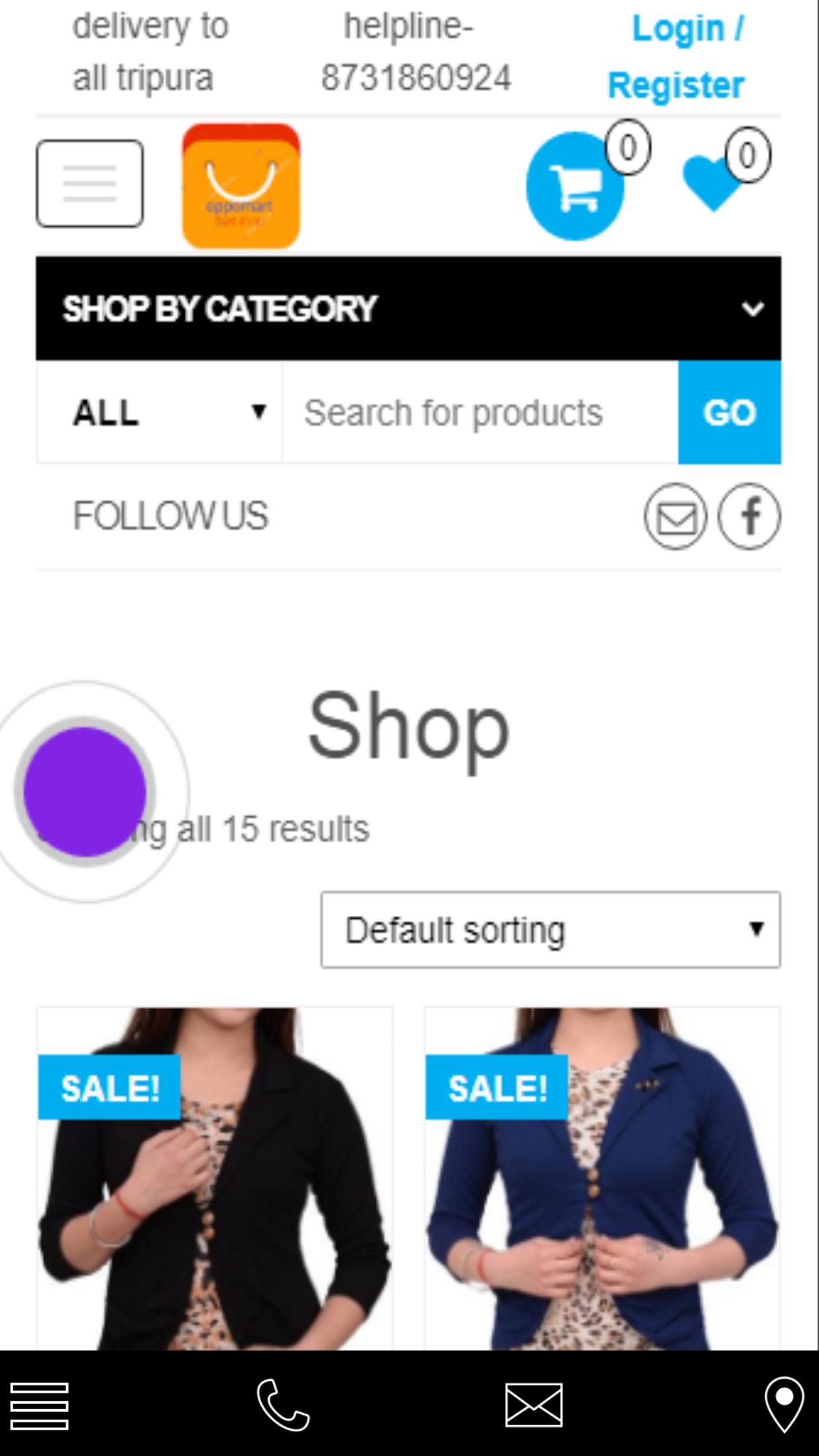
Task: Click the Login / Register link
Action: (x=677, y=57)
